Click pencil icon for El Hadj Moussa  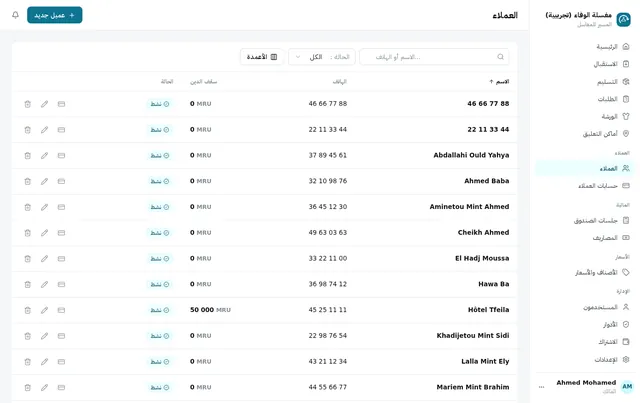coord(44,258)
